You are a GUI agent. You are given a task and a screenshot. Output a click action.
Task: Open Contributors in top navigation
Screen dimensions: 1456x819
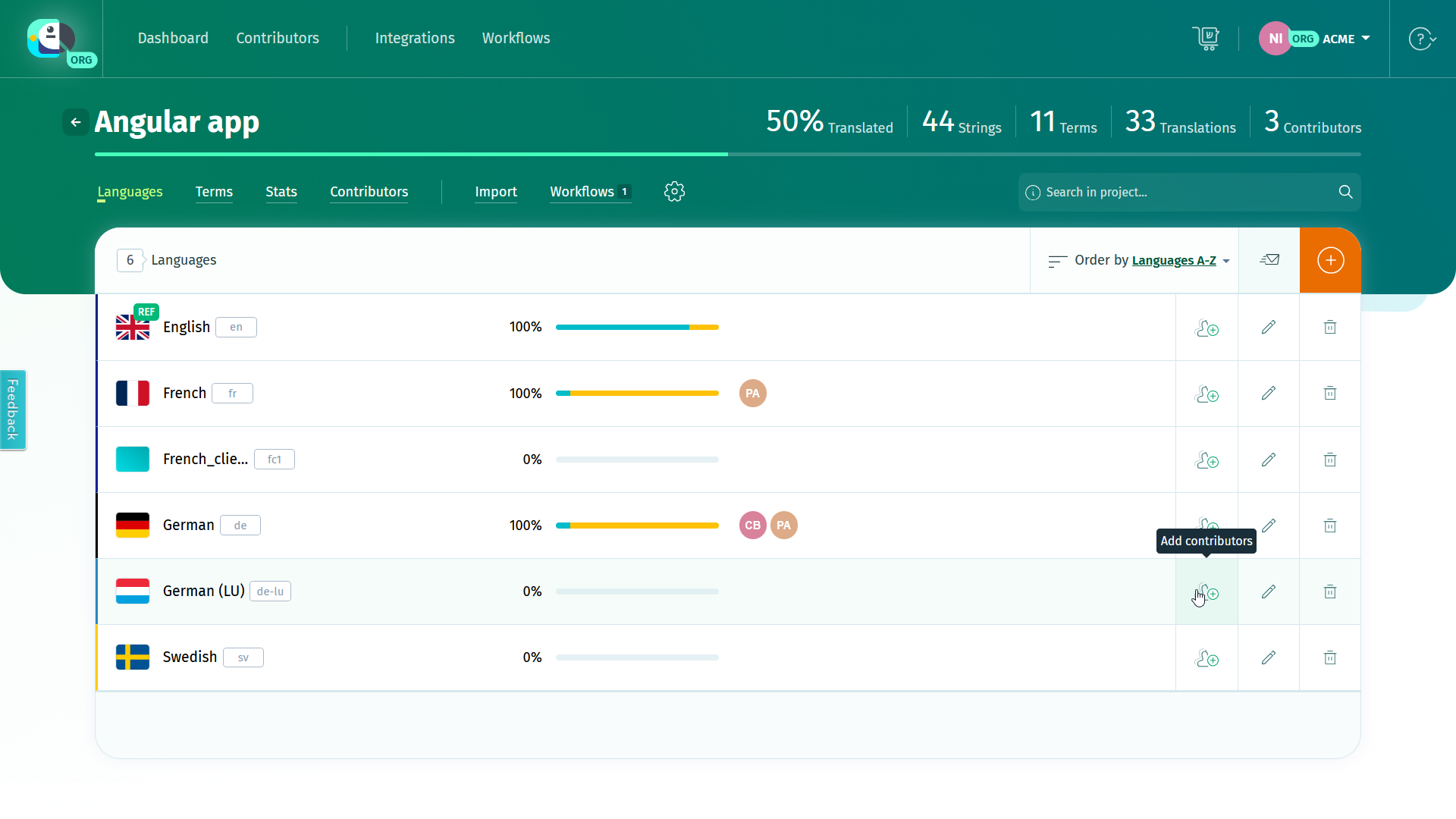(x=278, y=38)
